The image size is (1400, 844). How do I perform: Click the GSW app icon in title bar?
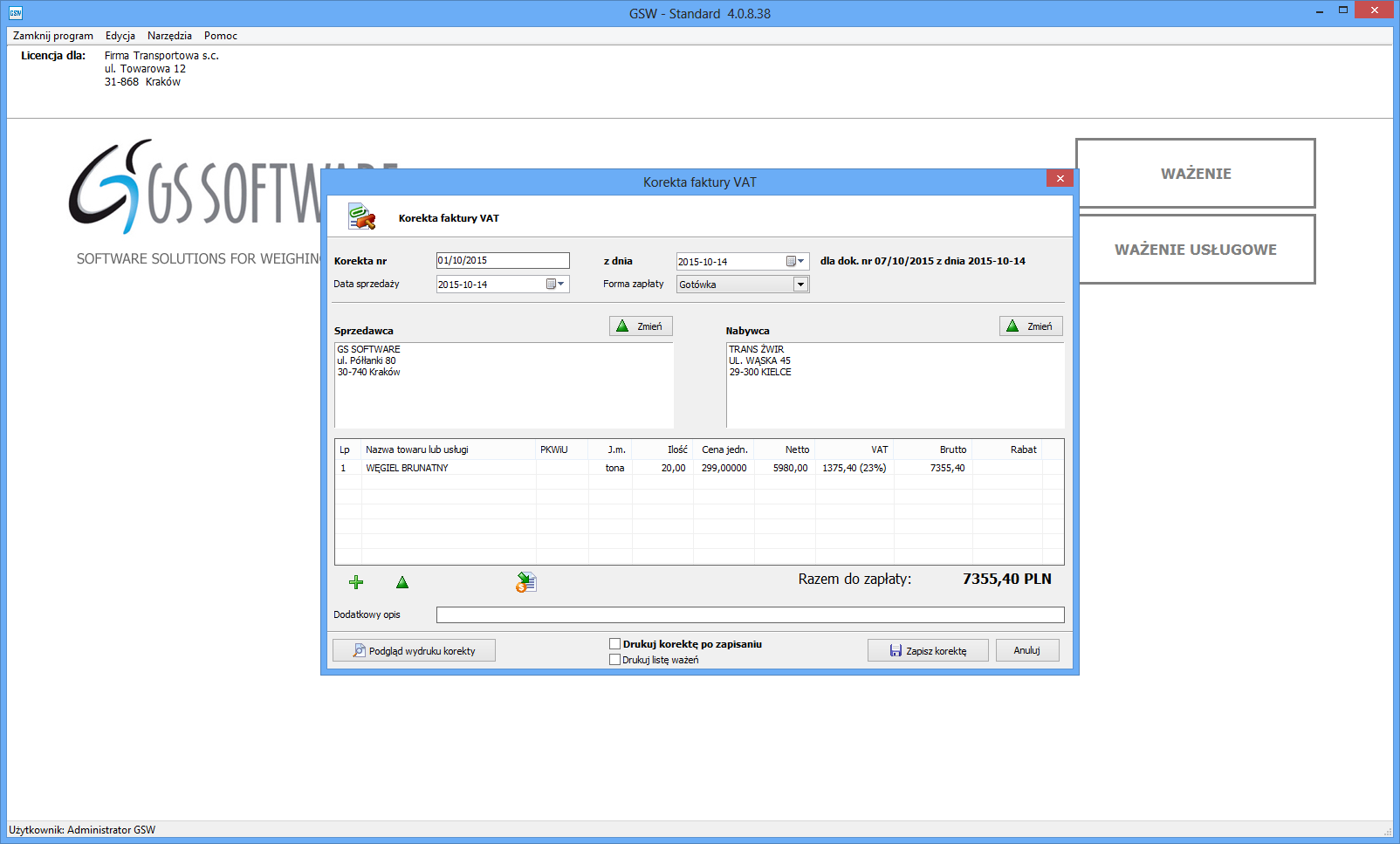coord(15,13)
